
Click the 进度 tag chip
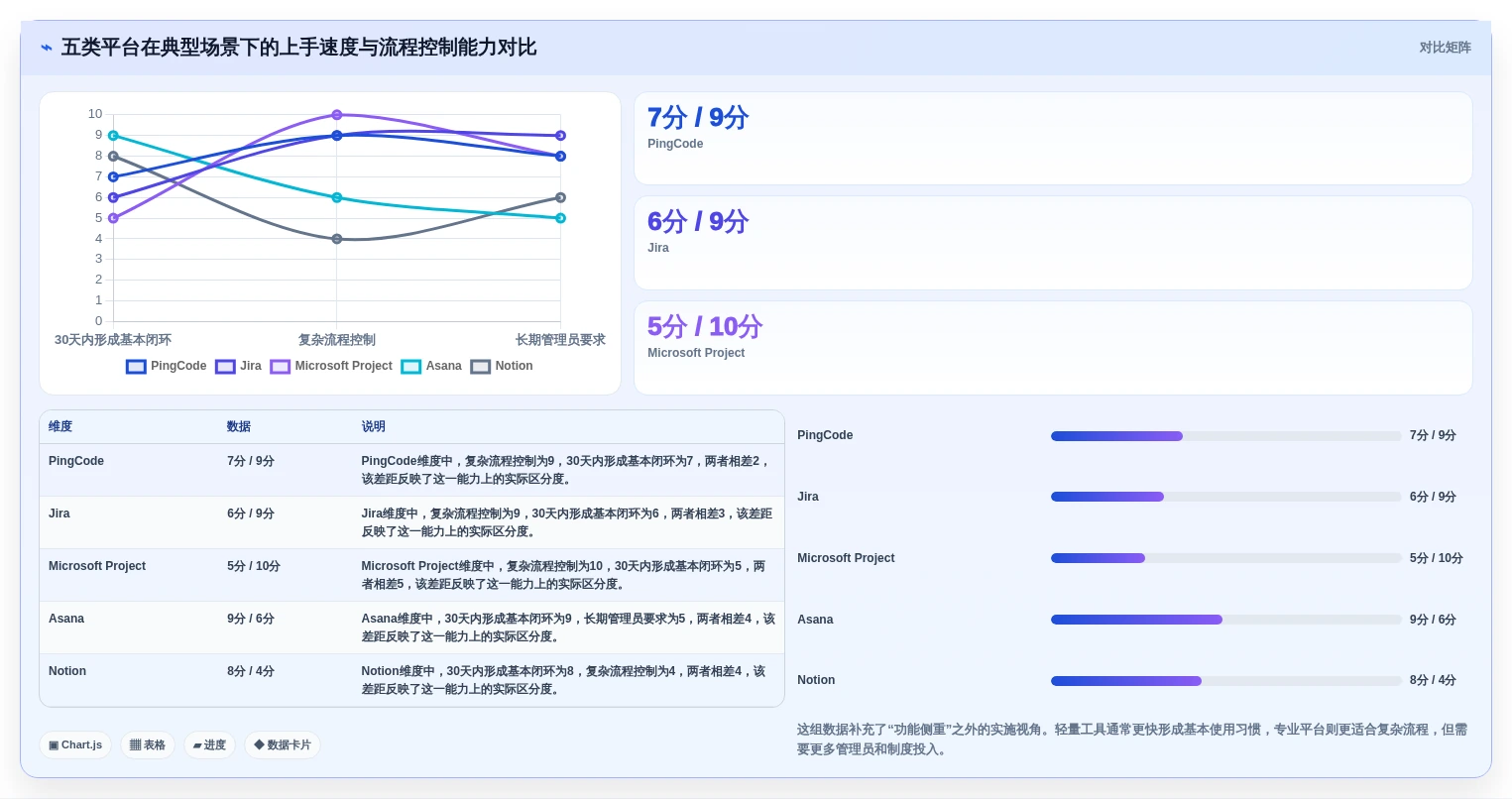[209, 745]
